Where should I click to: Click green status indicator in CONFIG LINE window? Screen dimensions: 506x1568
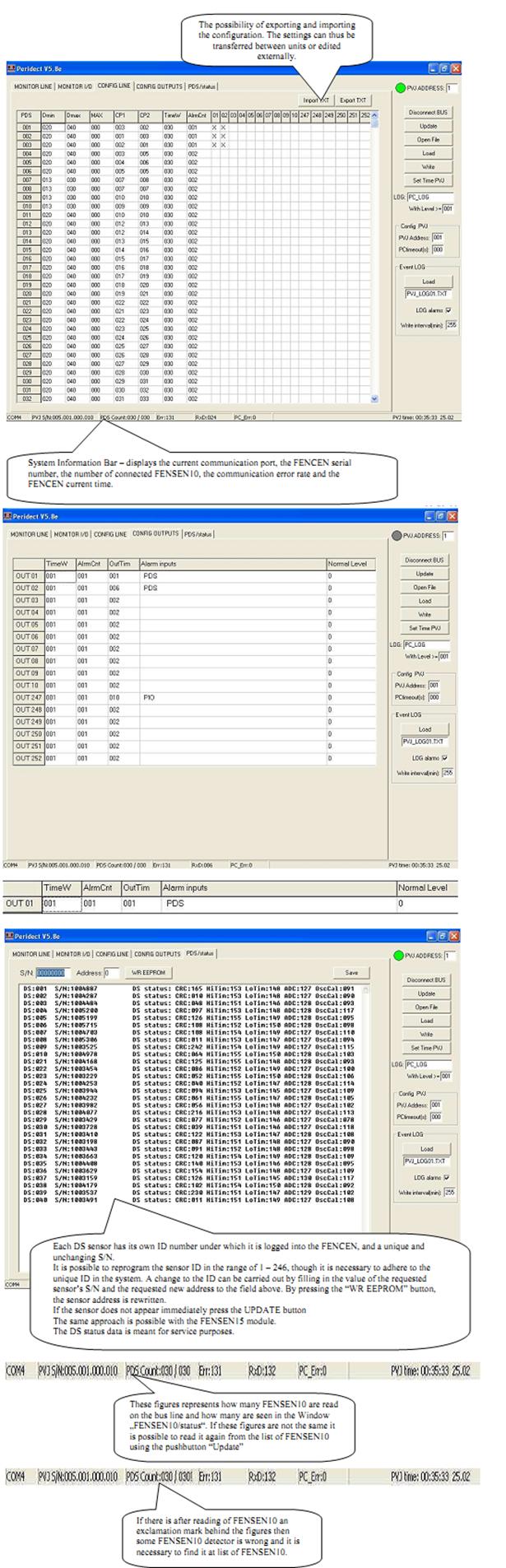399,88
